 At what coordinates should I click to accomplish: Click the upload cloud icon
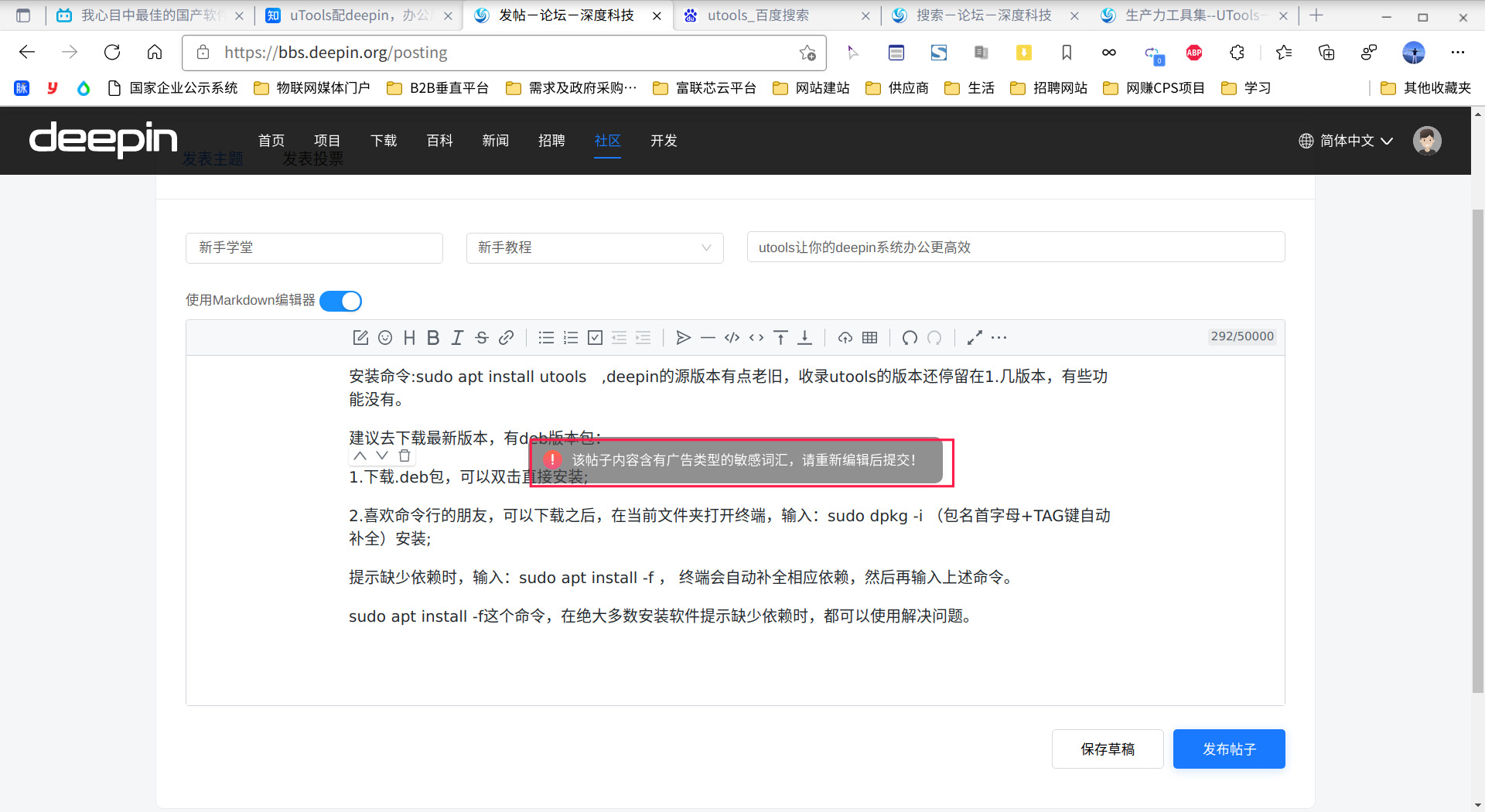(845, 338)
